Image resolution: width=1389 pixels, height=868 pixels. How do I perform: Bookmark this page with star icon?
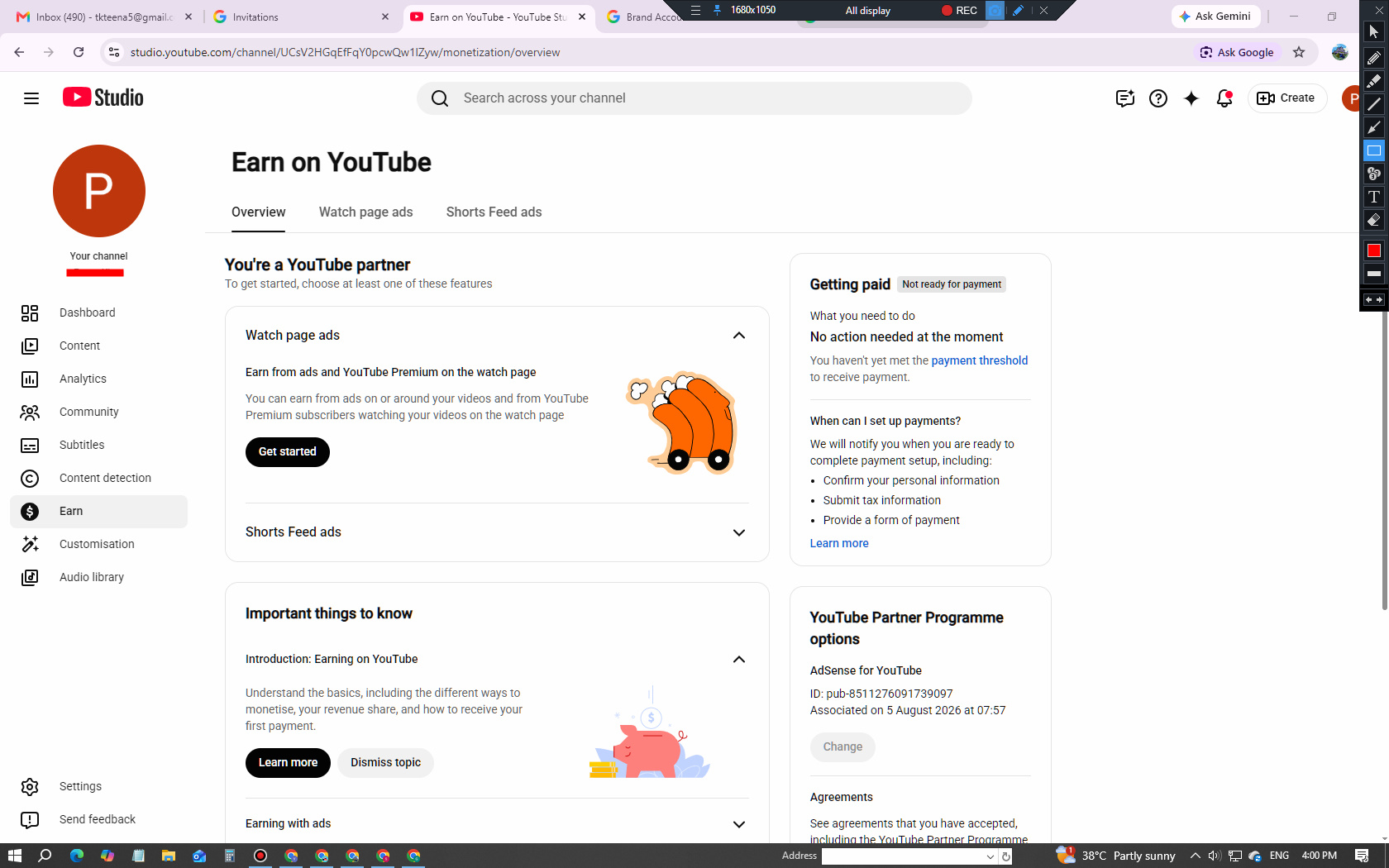tap(1299, 52)
